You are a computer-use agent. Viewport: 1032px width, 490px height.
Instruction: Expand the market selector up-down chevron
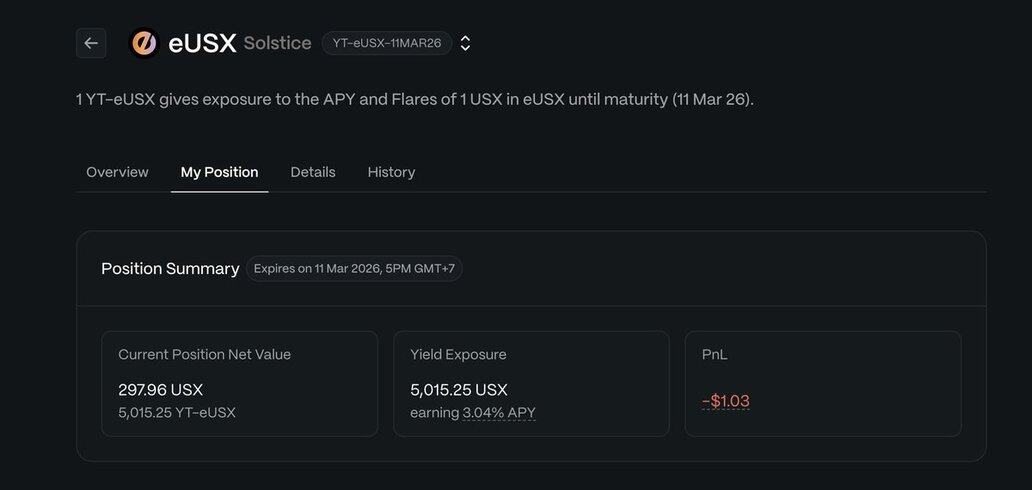coord(465,43)
